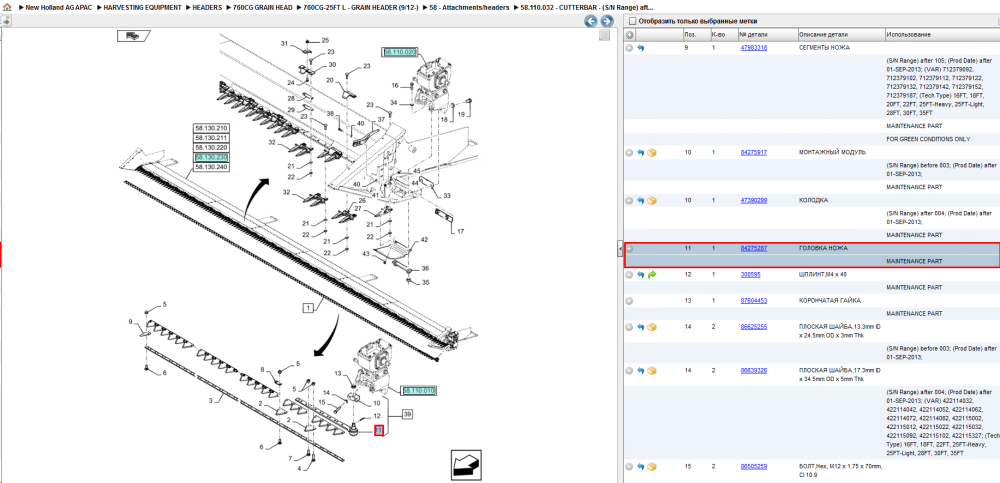Enable 'Отобразить только выбранные метки' checkbox

click(632, 21)
